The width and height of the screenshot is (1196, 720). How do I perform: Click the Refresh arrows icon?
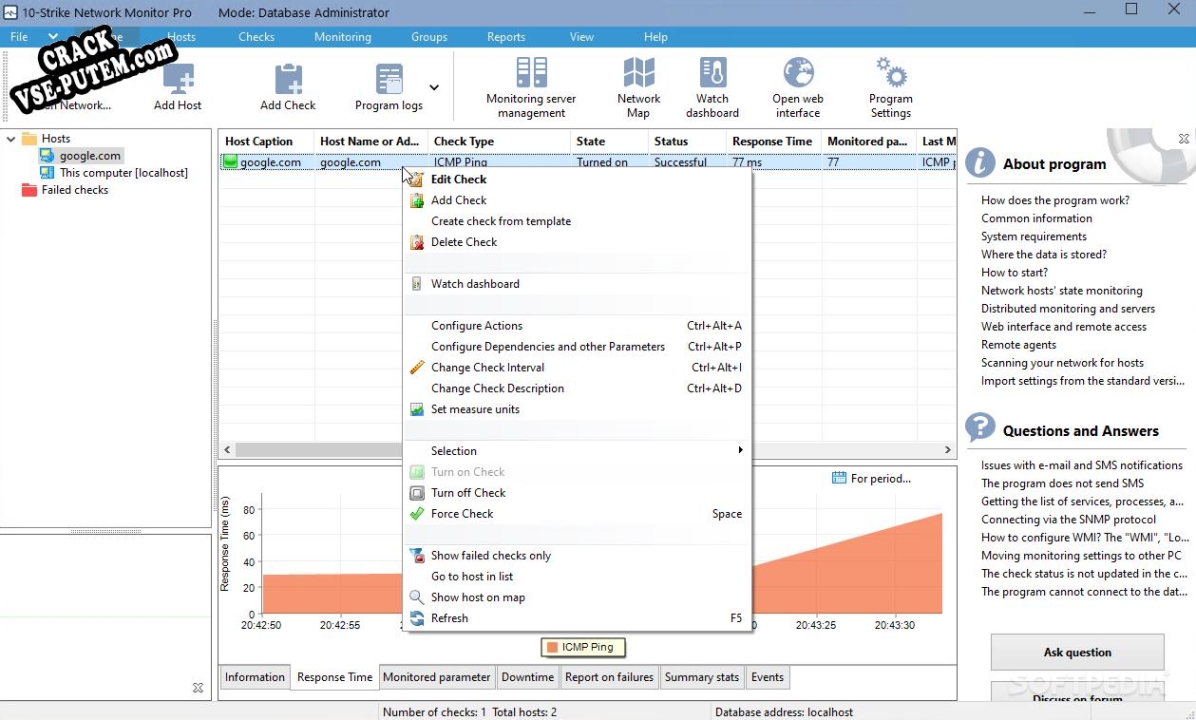[x=416, y=619]
